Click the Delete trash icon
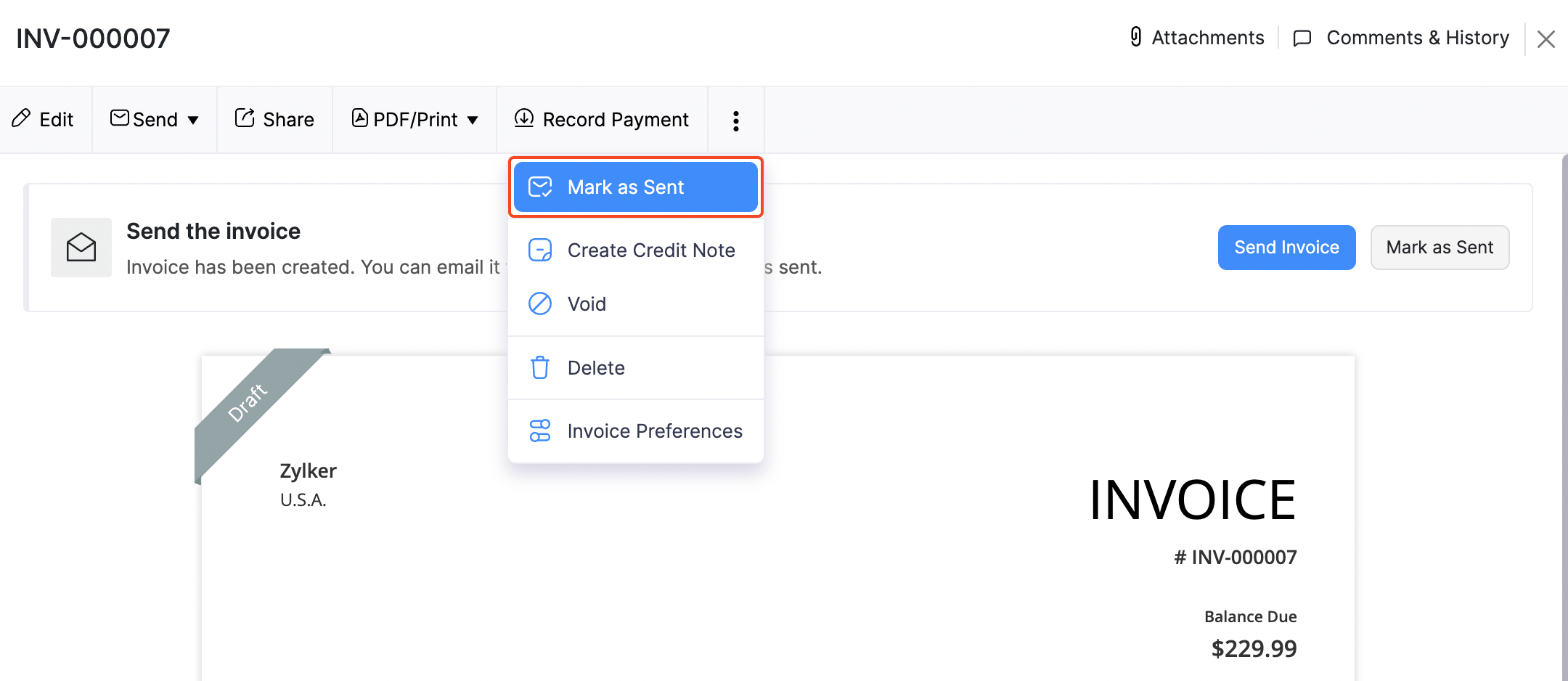 pyautogui.click(x=540, y=367)
